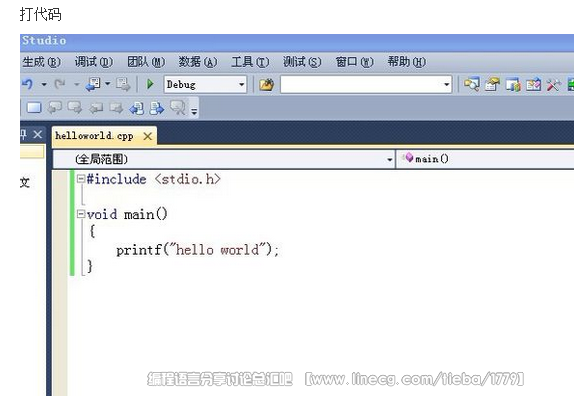The width and height of the screenshot is (574, 396).
Task: Click the void main() code line
Action: 127,214
